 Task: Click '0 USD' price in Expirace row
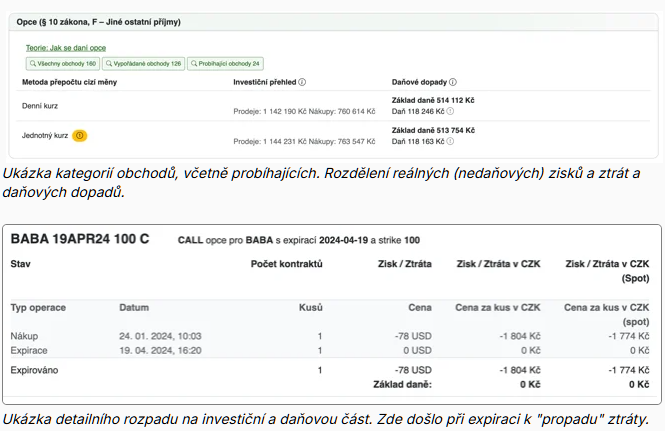click(x=417, y=350)
